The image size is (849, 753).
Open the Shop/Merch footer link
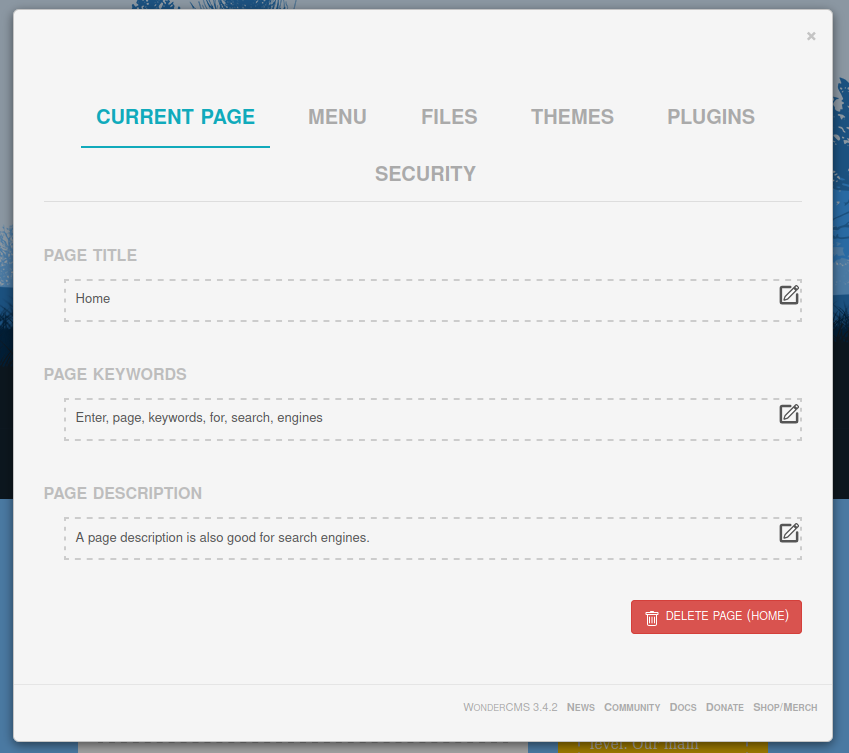pyautogui.click(x=785, y=707)
